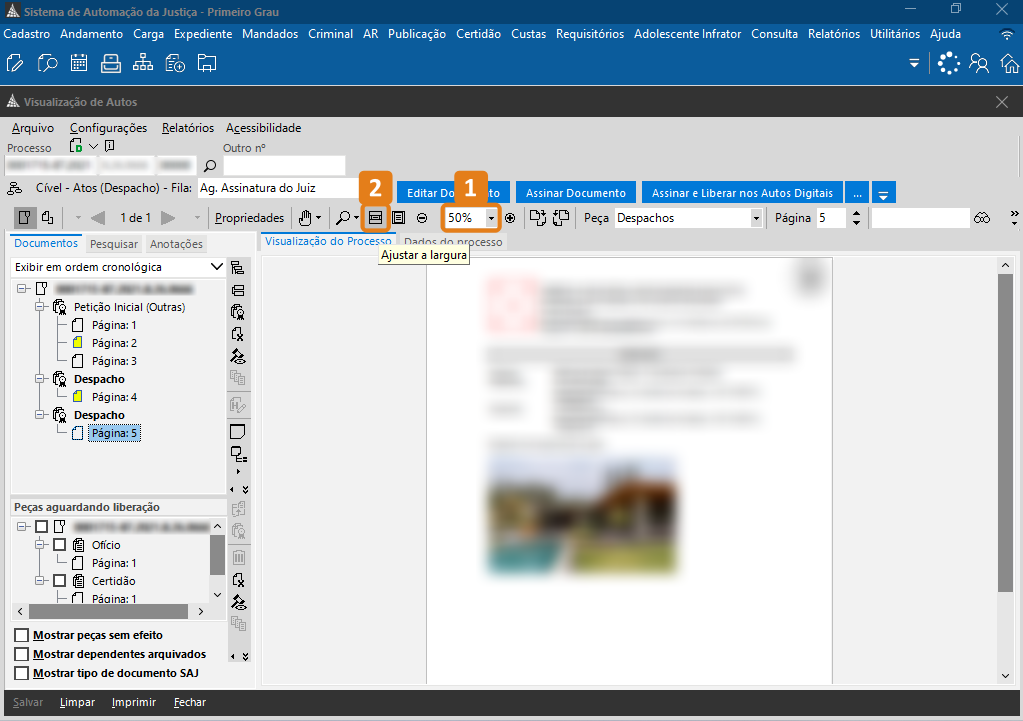Select the hand pan tool
The height and width of the screenshot is (721, 1023).
click(x=305, y=218)
